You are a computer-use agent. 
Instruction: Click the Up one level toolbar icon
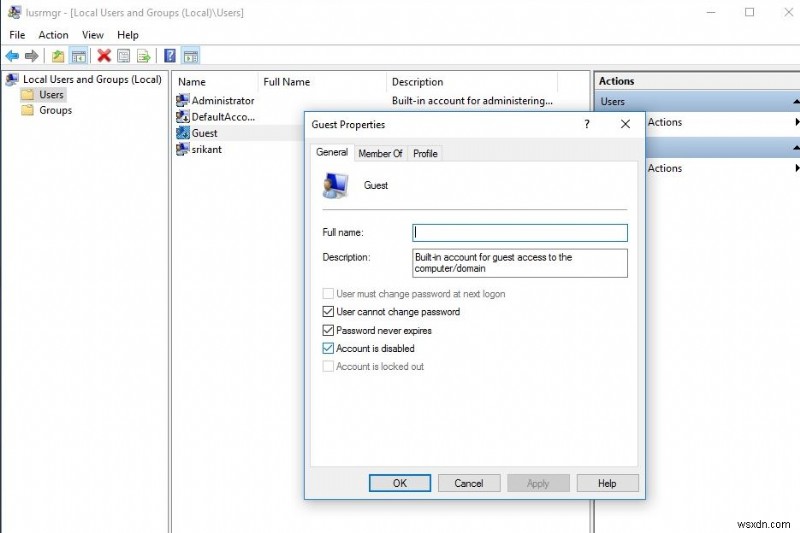coord(58,56)
